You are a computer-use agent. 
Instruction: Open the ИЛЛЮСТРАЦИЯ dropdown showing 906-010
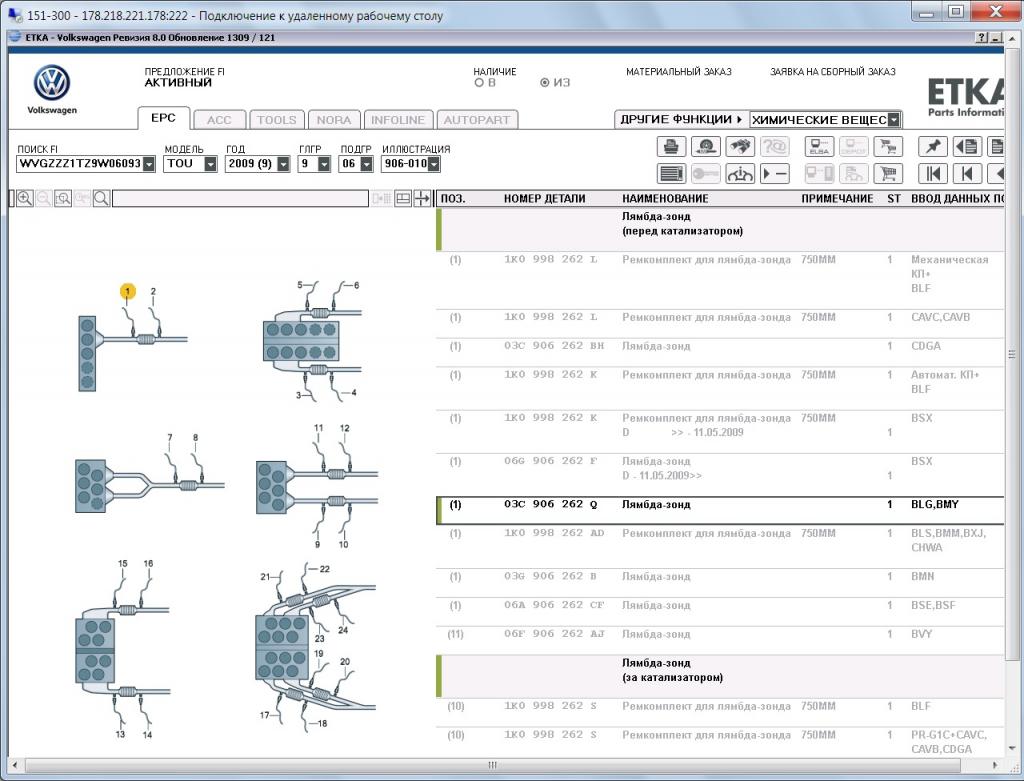click(x=434, y=164)
